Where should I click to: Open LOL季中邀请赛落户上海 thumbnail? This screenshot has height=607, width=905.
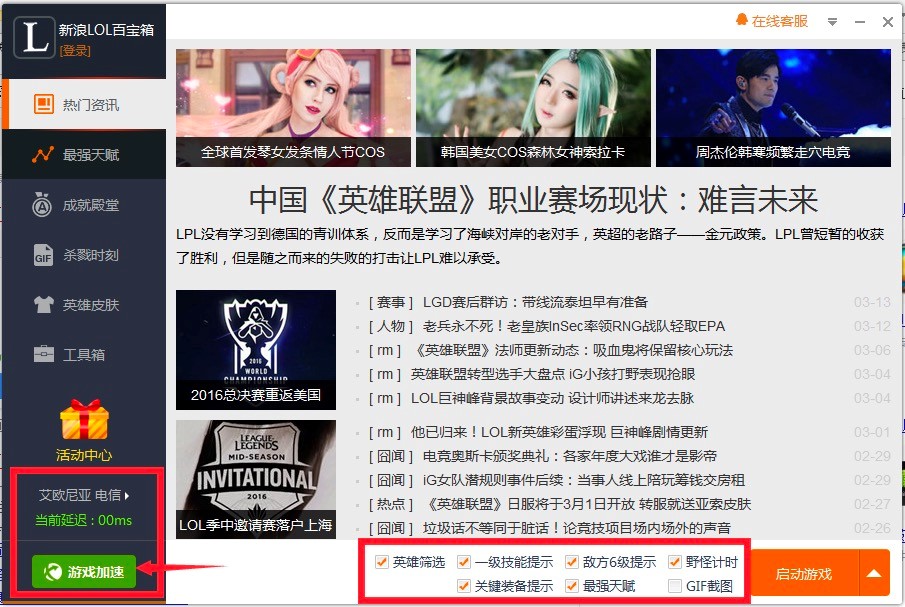[x=256, y=479]
